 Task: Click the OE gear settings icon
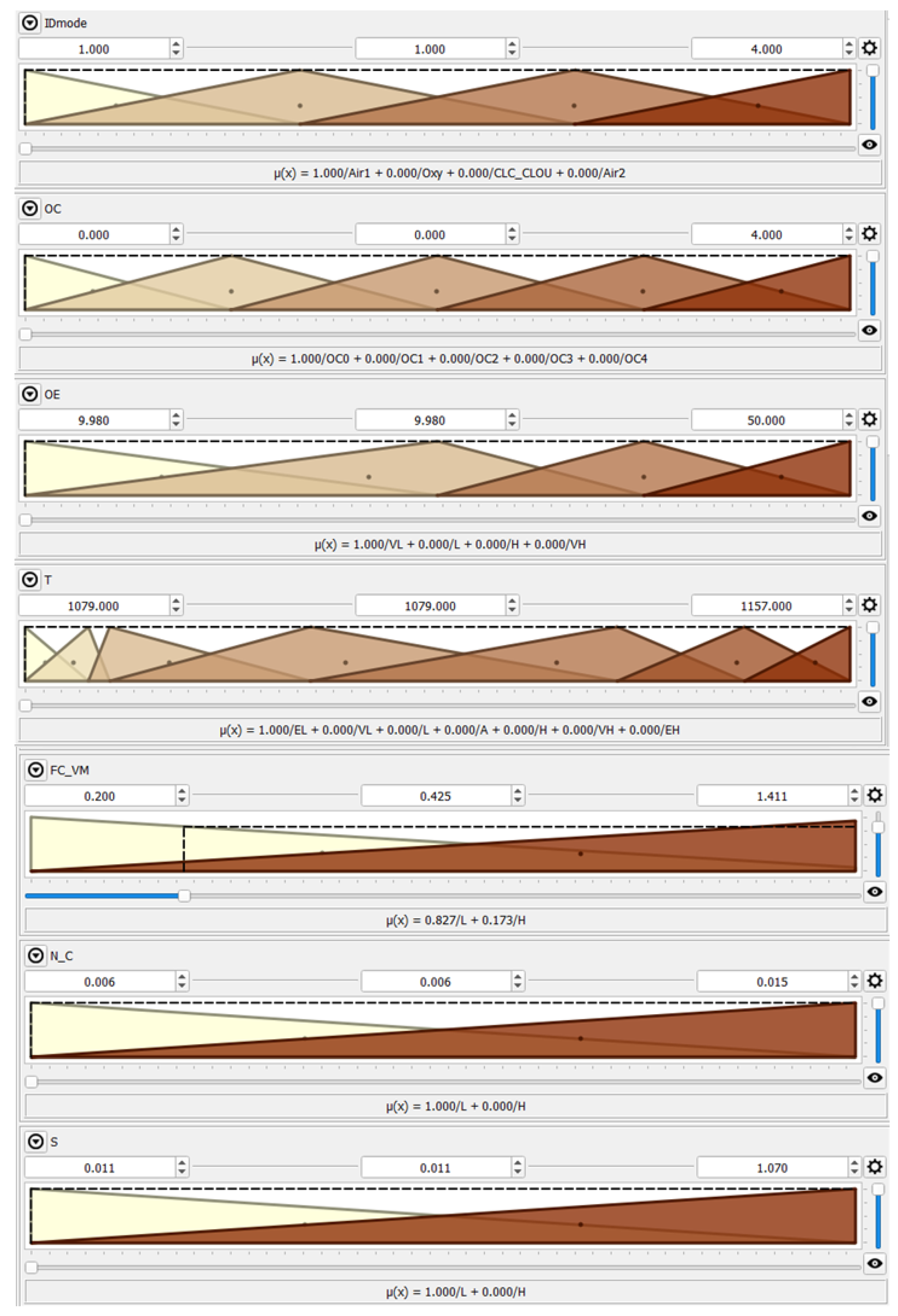[869, 419]
